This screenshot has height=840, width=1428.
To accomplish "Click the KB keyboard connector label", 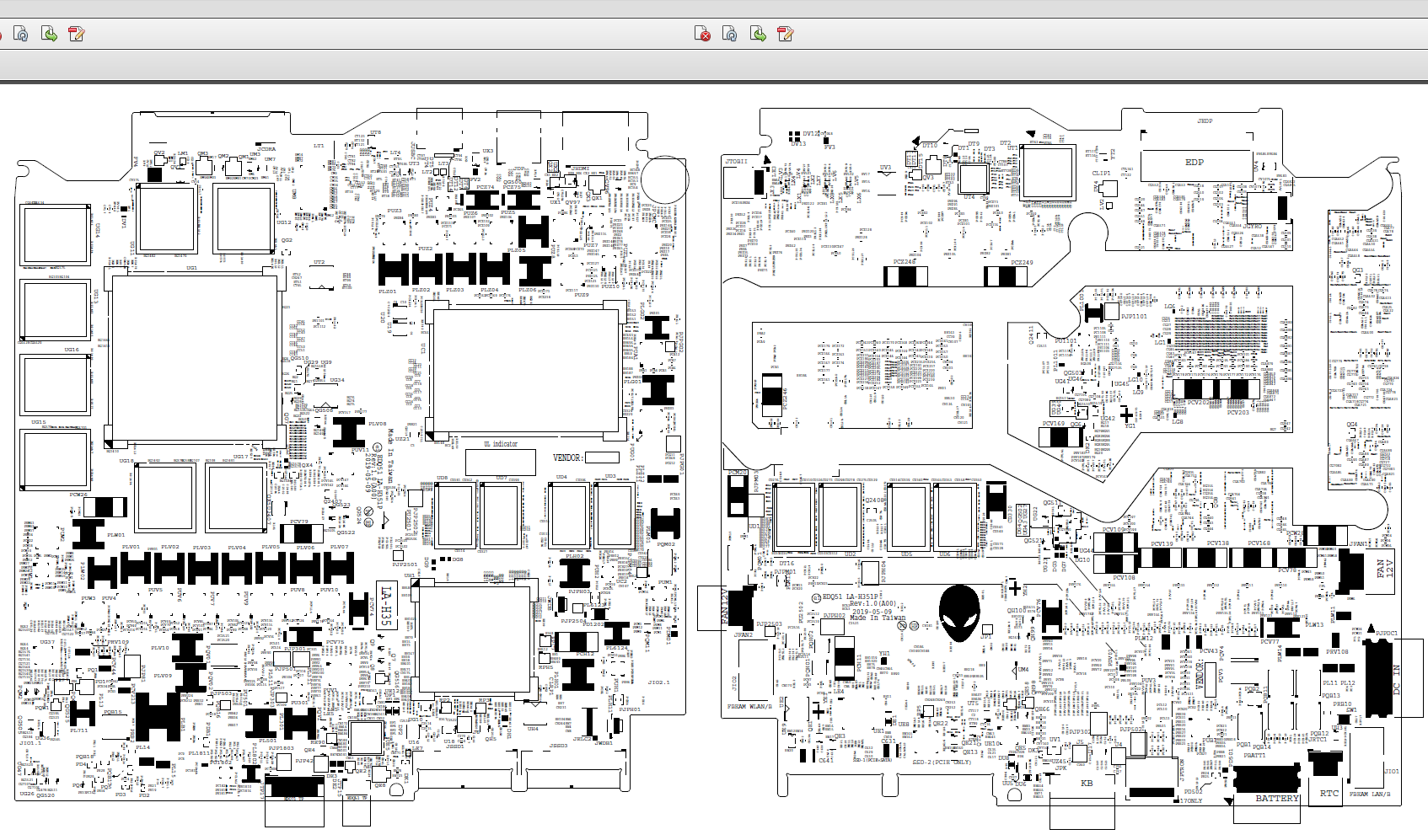I will pos(1087,784).
